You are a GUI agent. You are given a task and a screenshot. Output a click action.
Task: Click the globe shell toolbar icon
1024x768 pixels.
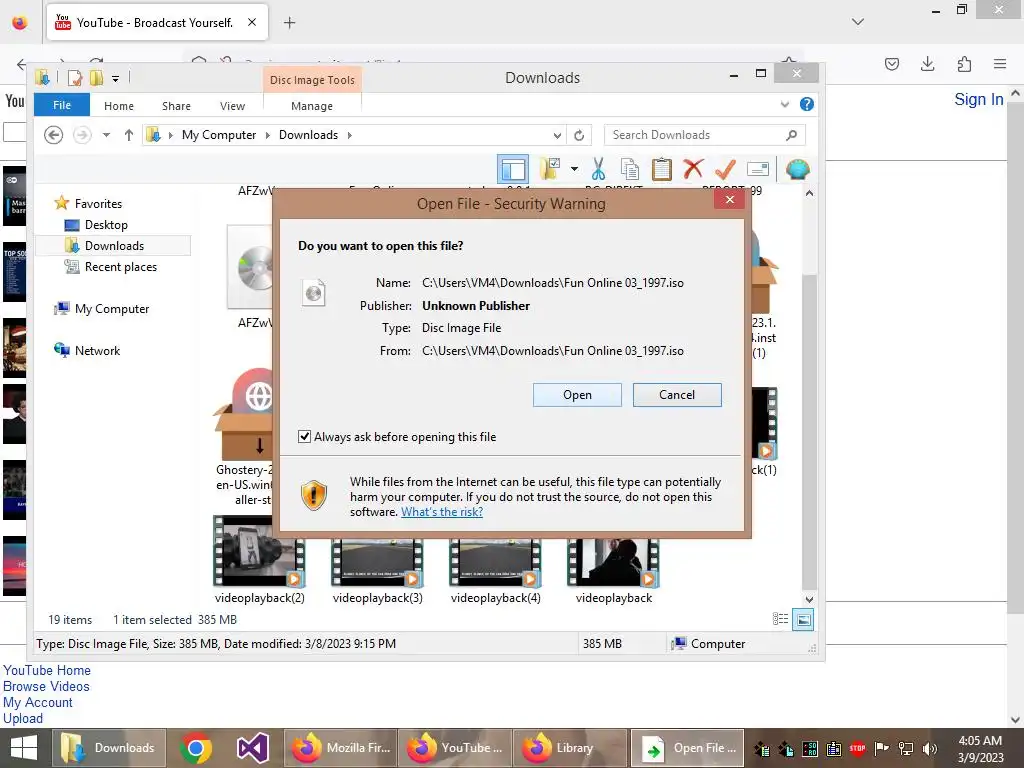tap(797, 169)
